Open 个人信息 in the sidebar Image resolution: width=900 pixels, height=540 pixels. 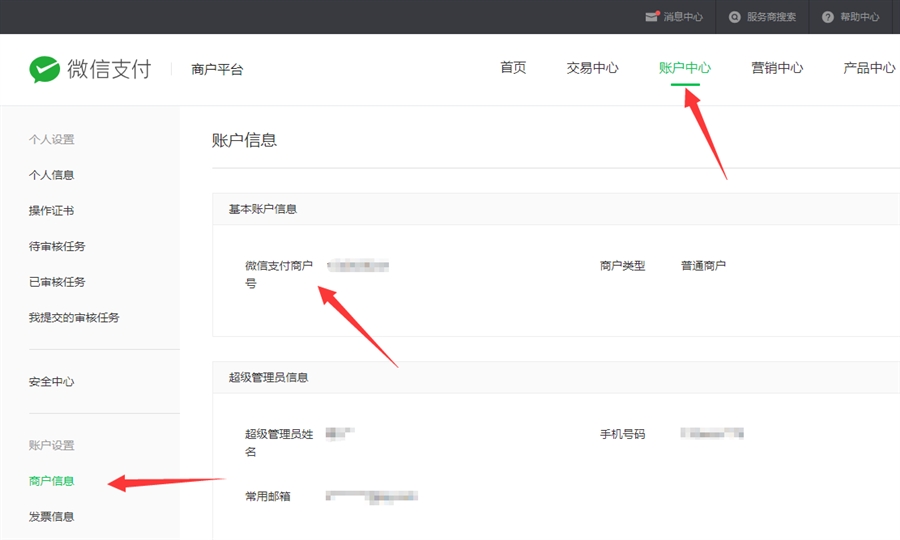click(52, 175)
